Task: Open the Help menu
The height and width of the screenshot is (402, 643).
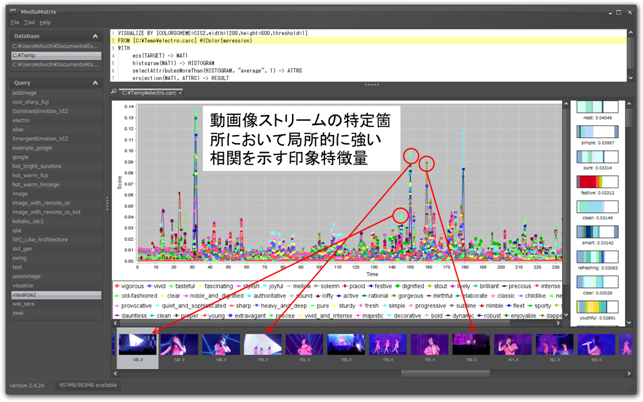Action: coord(45,21)
